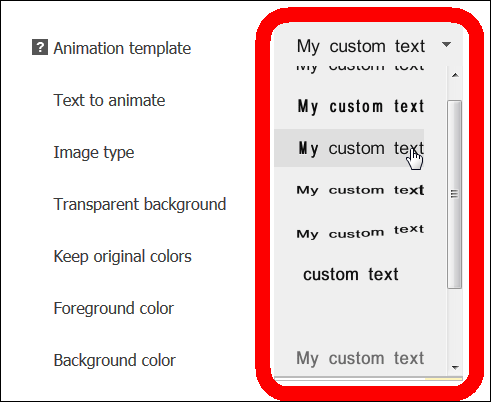Click the Text to animate label

[109, 100]
